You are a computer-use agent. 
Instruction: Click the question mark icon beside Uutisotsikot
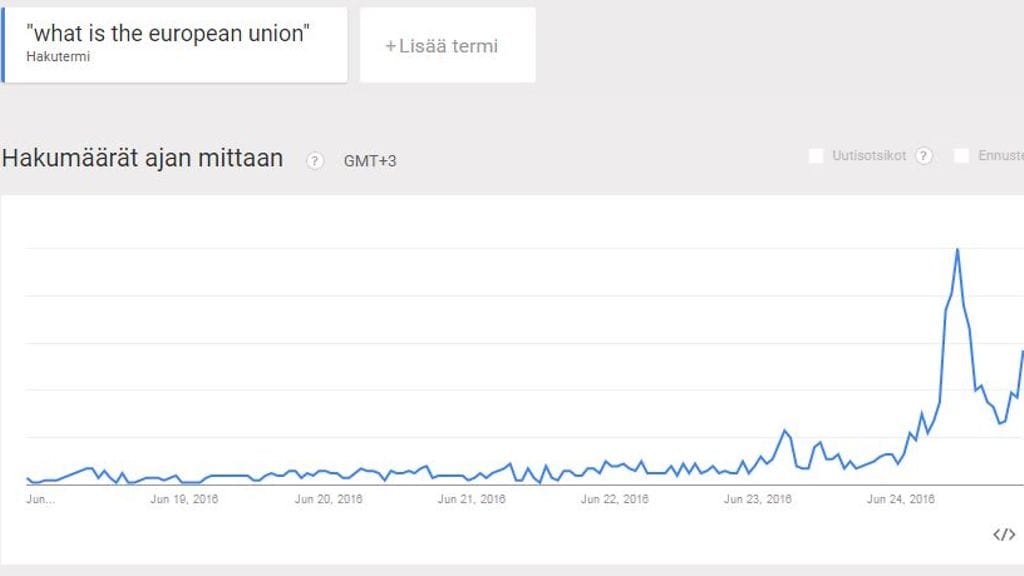(x=923, y=155)
